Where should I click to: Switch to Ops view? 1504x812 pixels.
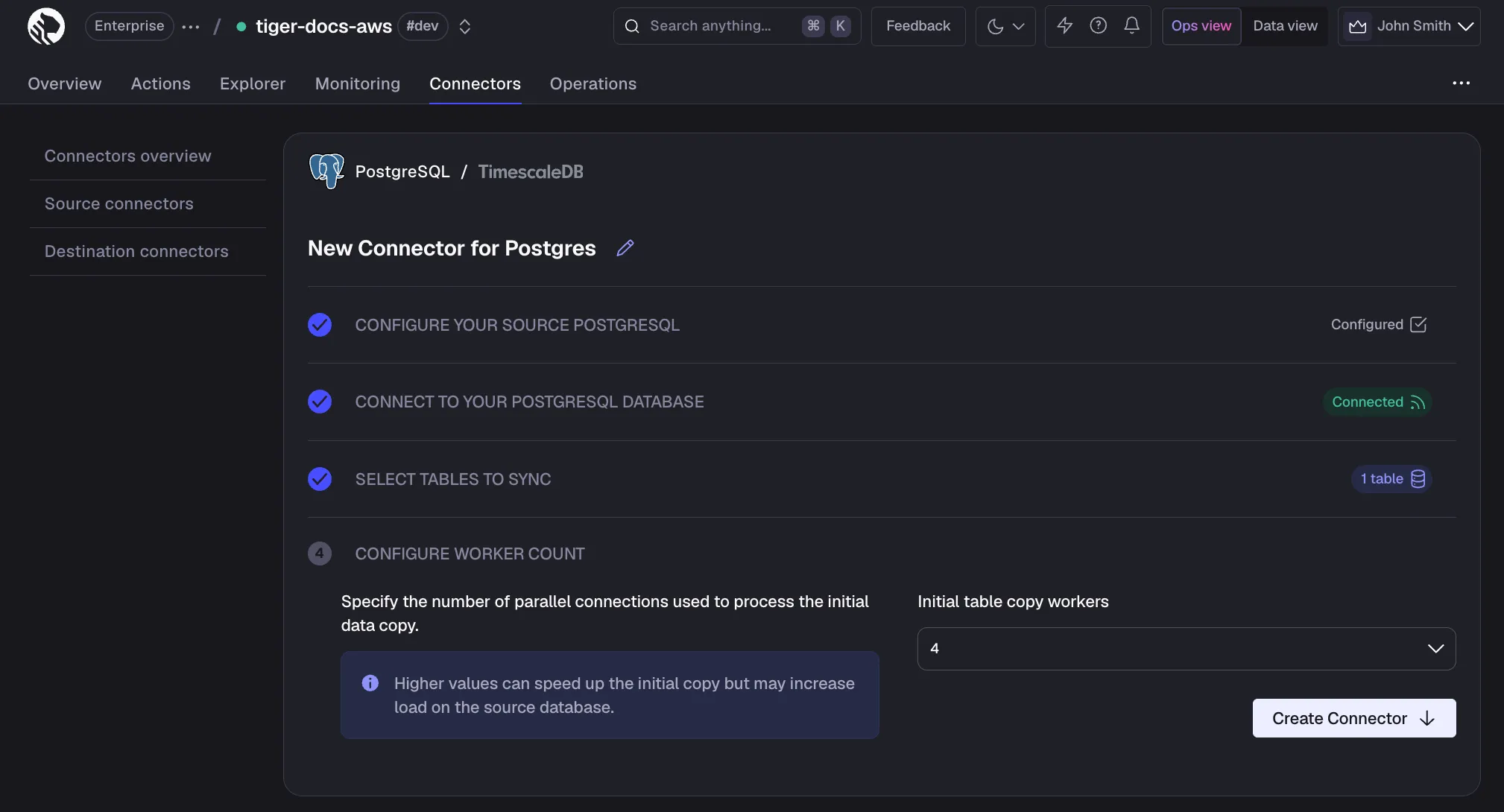click(1201, 26)
